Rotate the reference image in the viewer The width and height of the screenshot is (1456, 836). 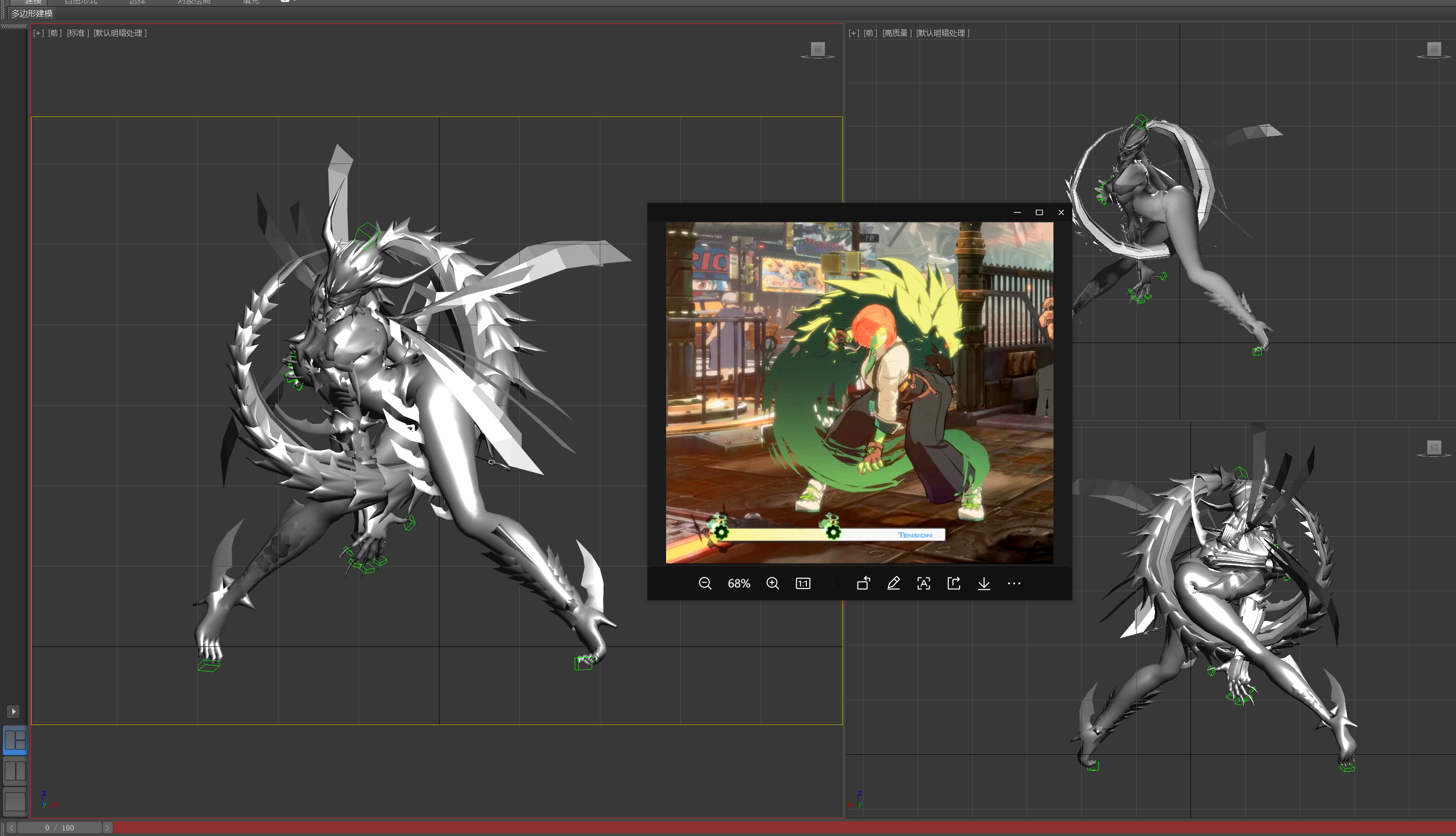[x=863, y=583]
